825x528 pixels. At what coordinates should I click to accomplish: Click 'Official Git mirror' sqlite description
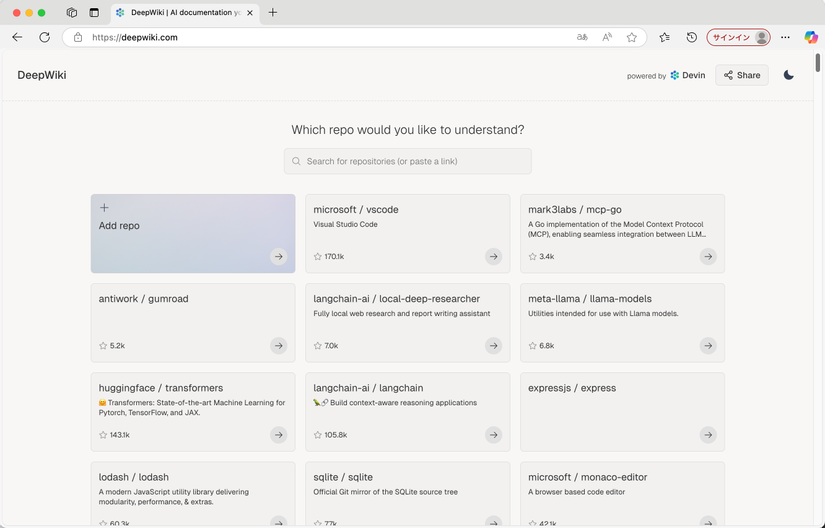[x=386, y=492]
